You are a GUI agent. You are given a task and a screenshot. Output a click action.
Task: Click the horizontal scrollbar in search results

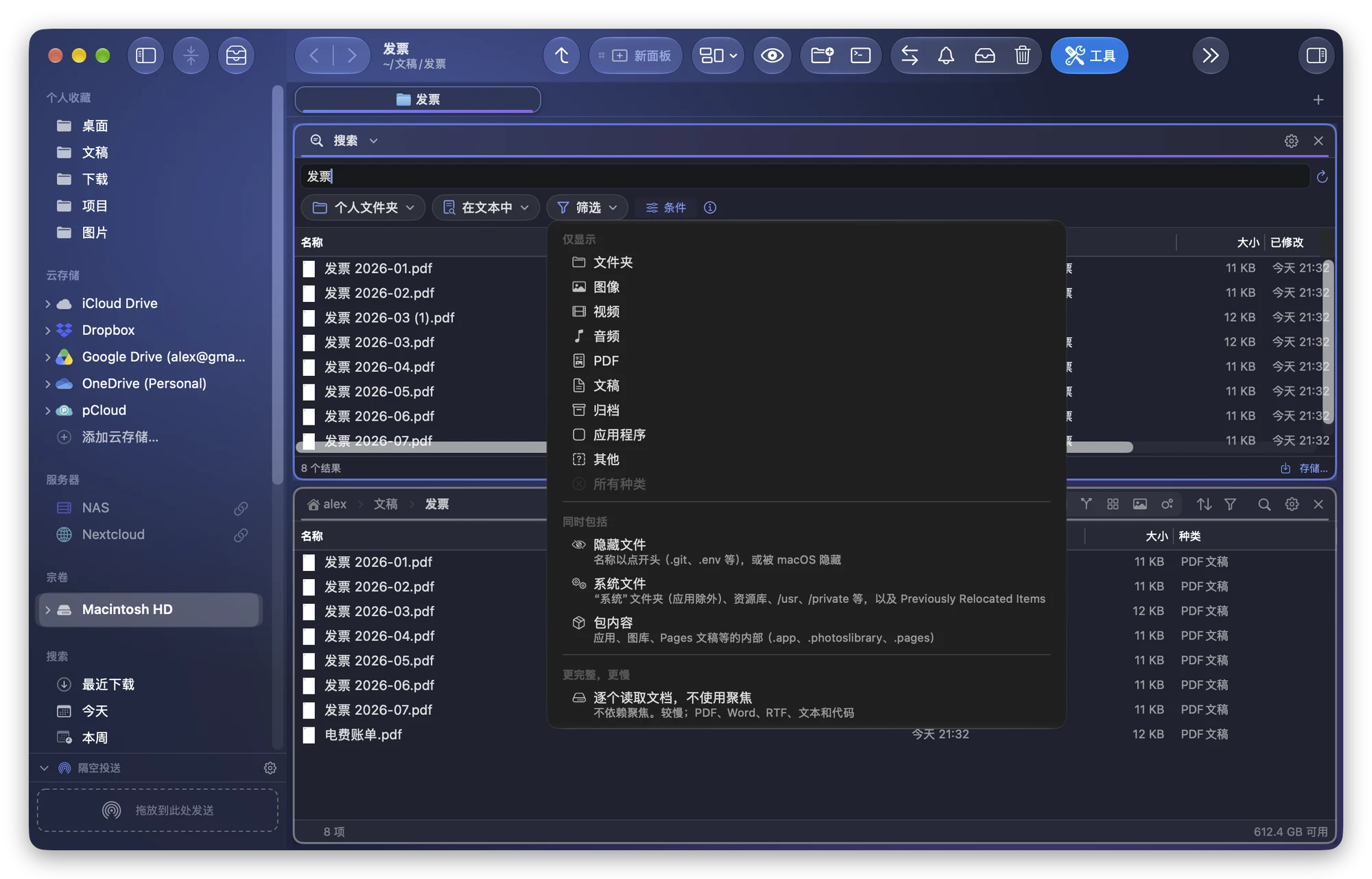click(x=713, y=447)
